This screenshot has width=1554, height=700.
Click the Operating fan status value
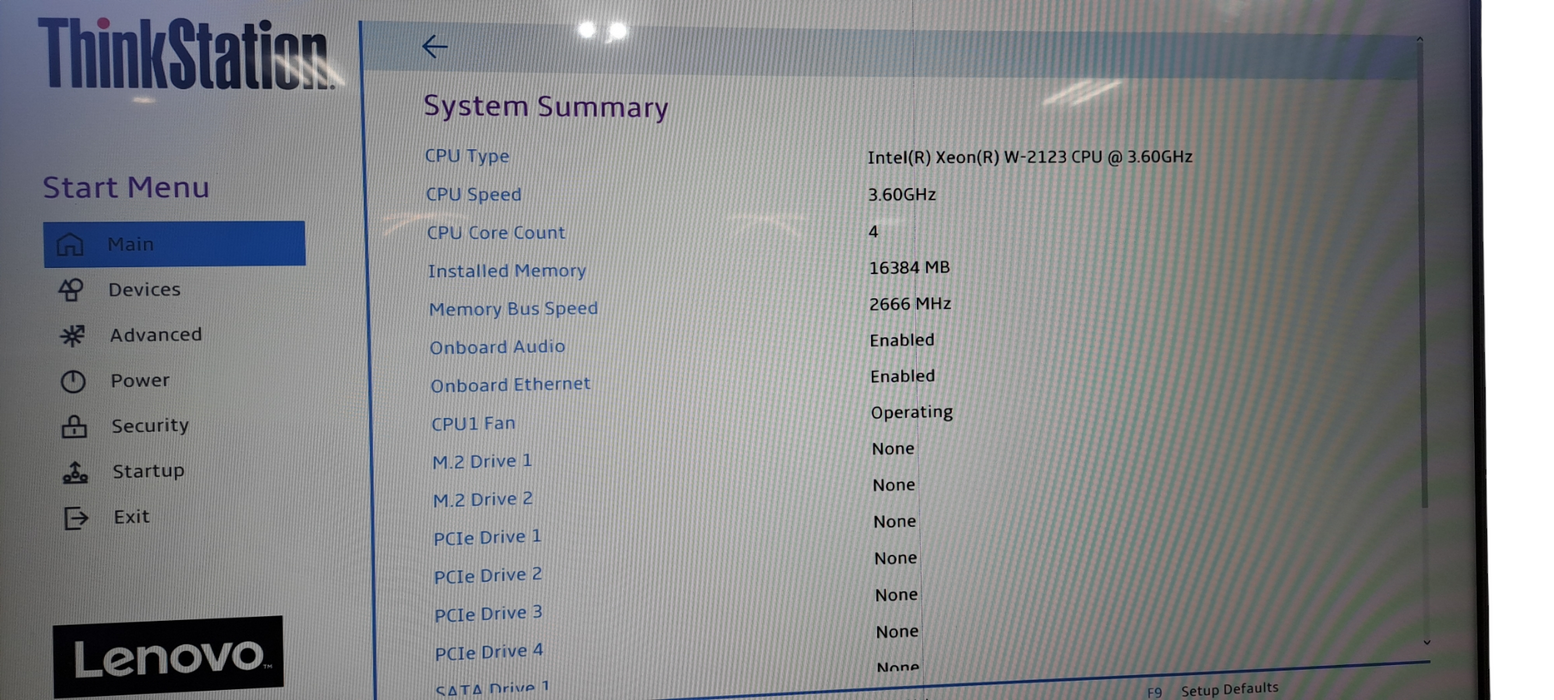pyautogui.click(x=911, y=412)
